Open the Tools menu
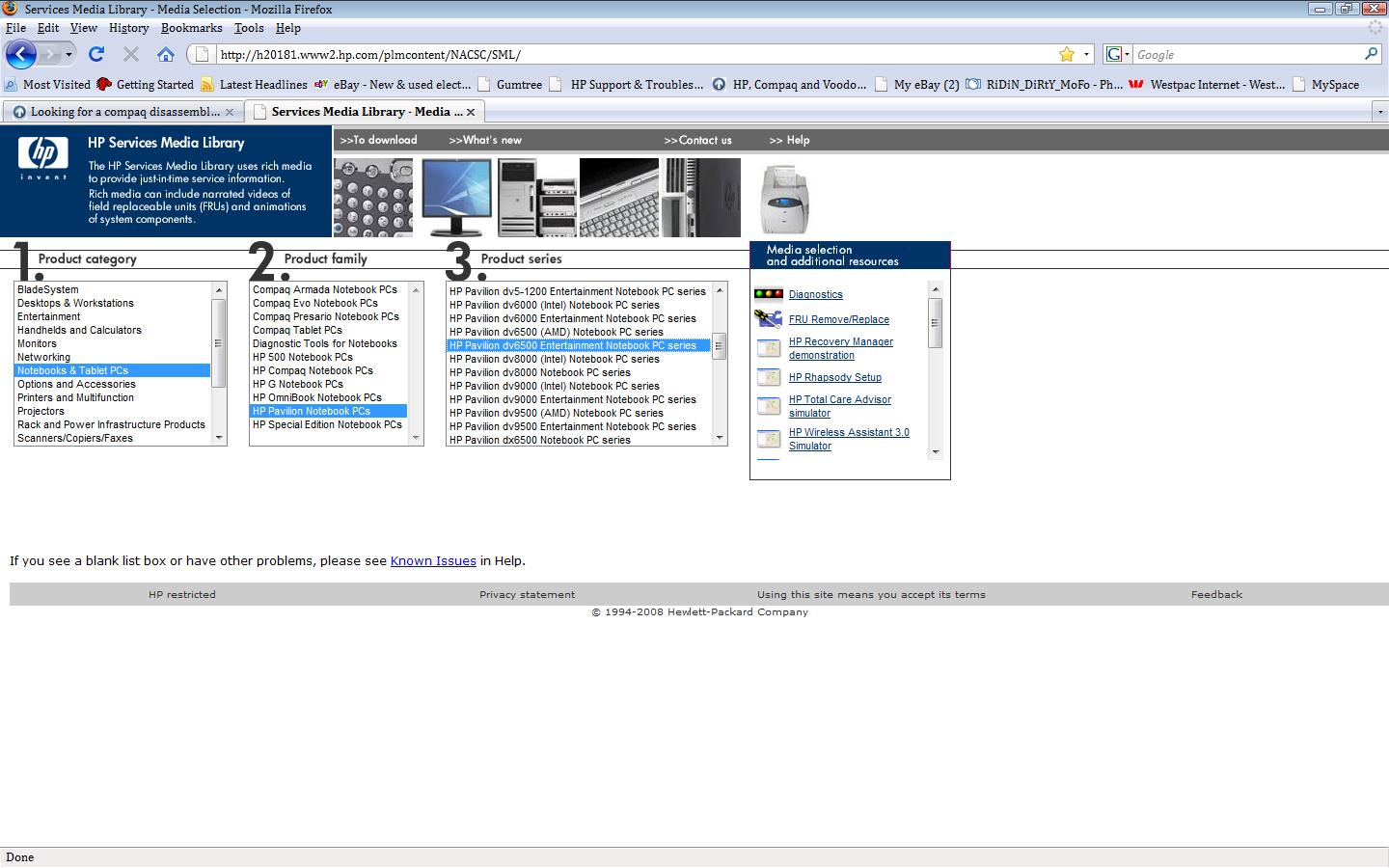The height and width of the screenshot is (868, 1389). click(249, 28)
